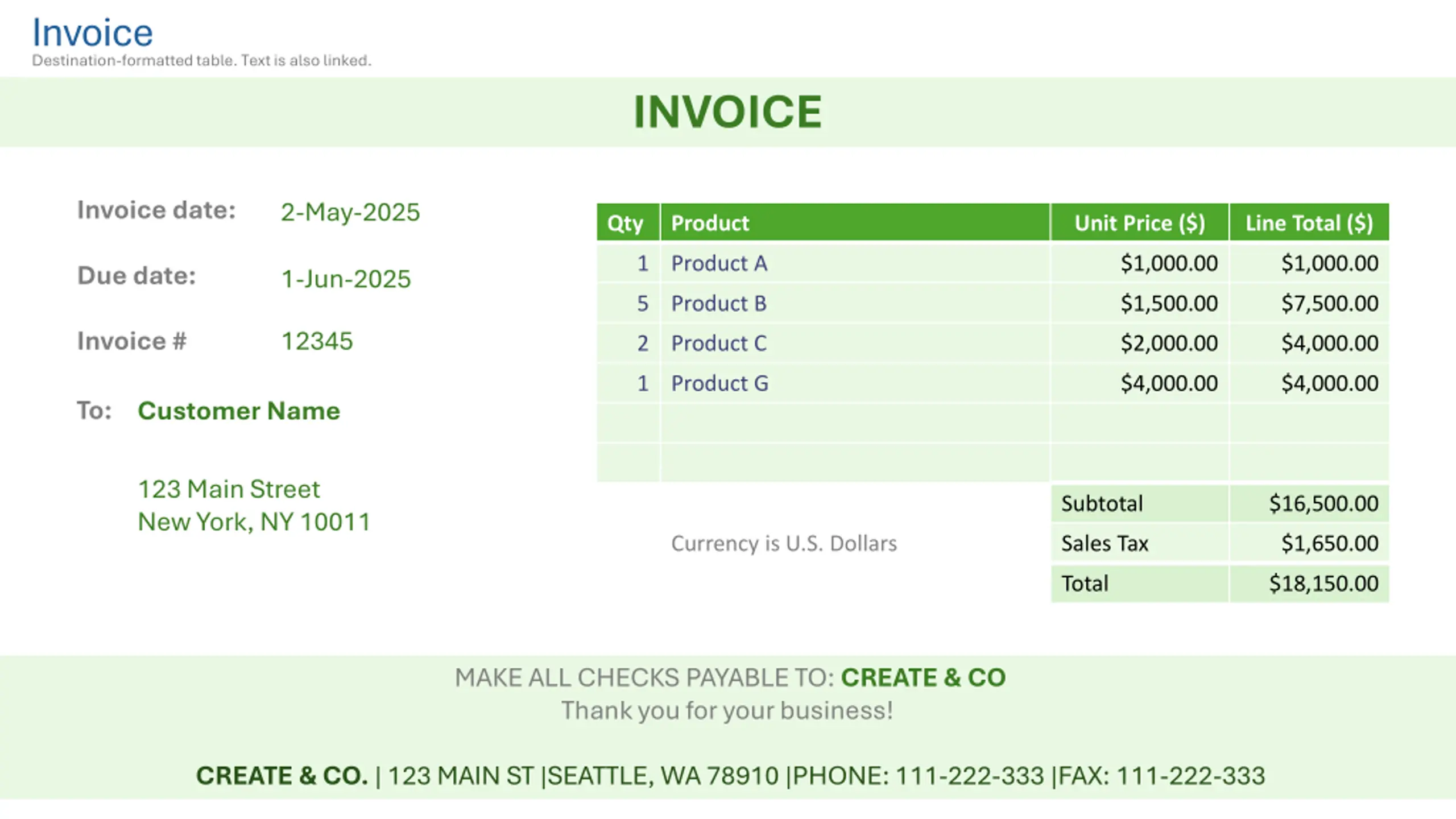Click the Qty column header
1456x819 pixels.
[x=628, y=222]
